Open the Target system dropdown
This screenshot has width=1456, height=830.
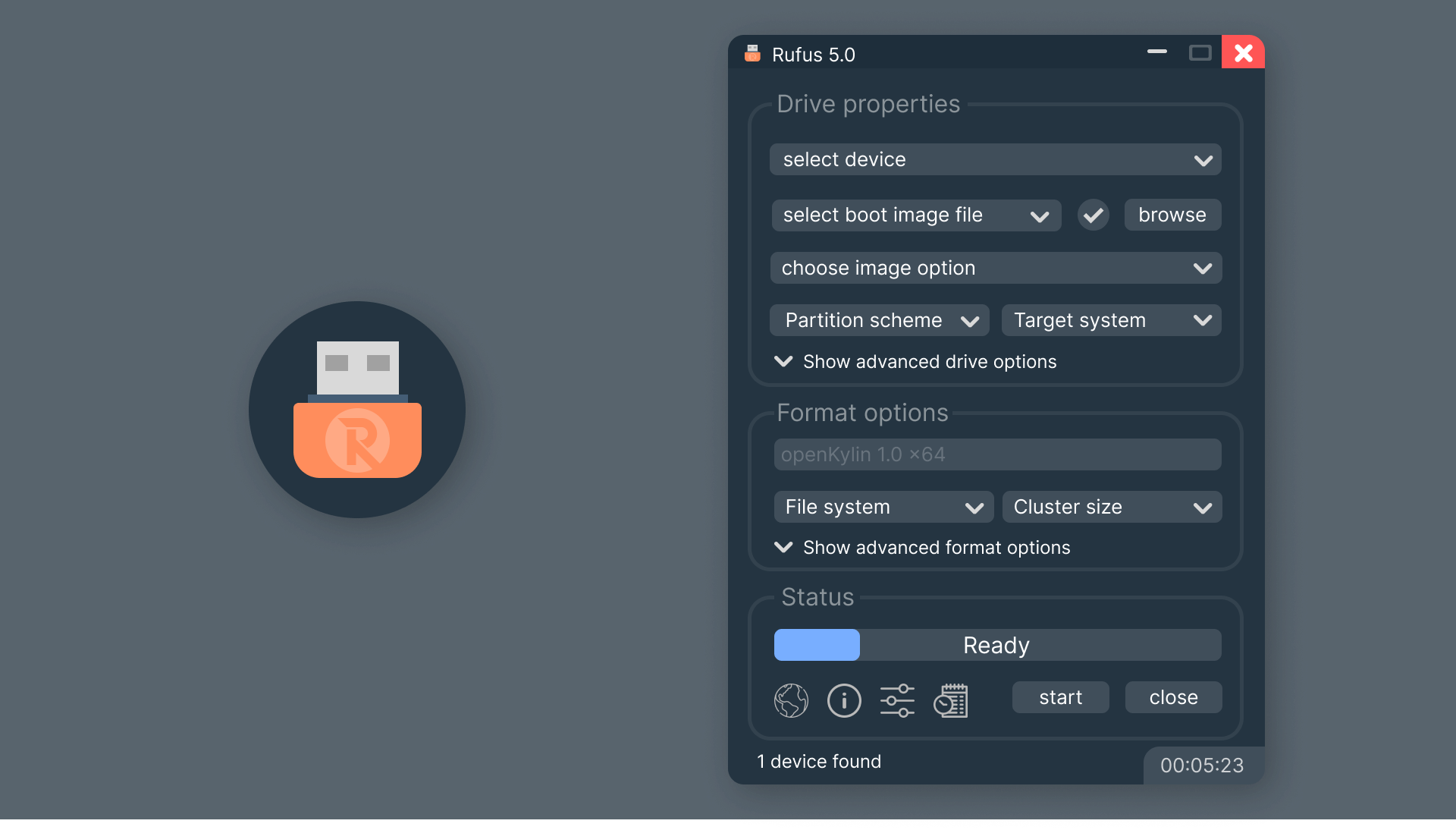click(x=1111, y=321)
